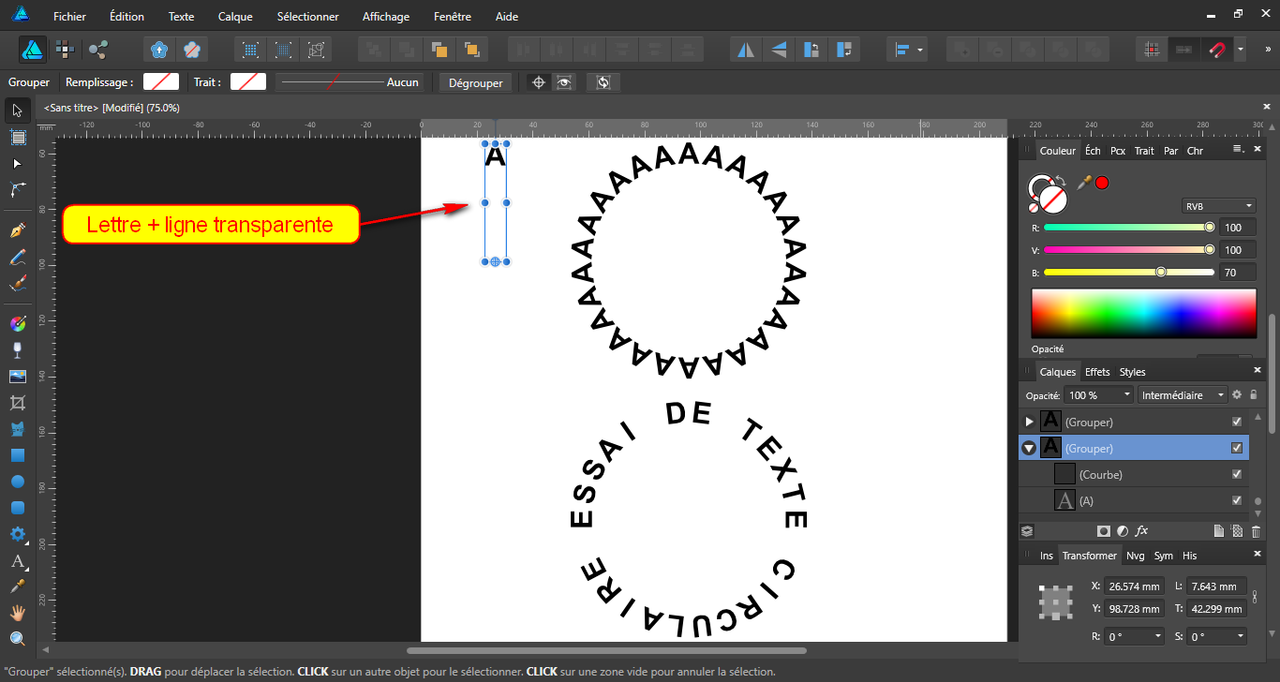Toggle visibility of selected (Grouper) layer
Viewport: 1280px width, 682px height.
click(x=1237, y=448)
